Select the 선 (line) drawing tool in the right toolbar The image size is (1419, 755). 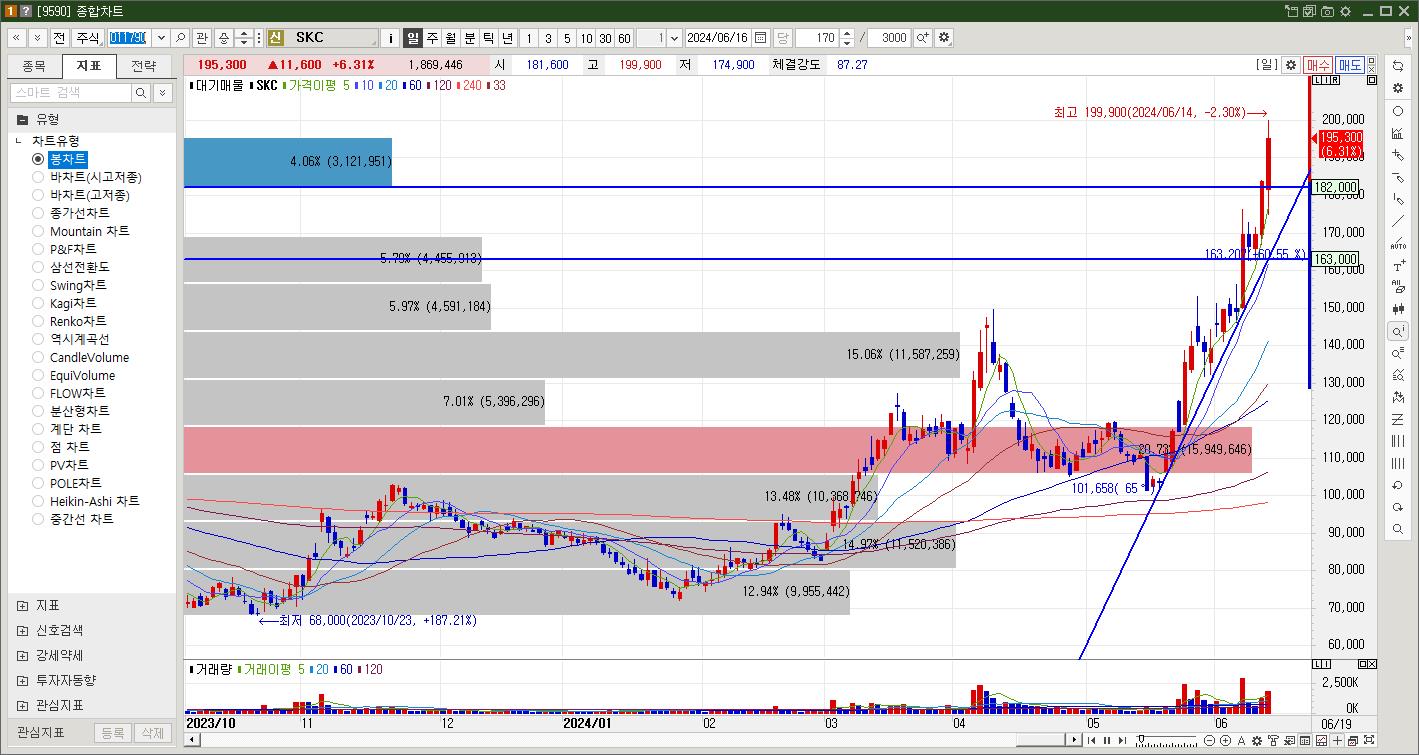pyautogui.click(x=1398, y=221)
